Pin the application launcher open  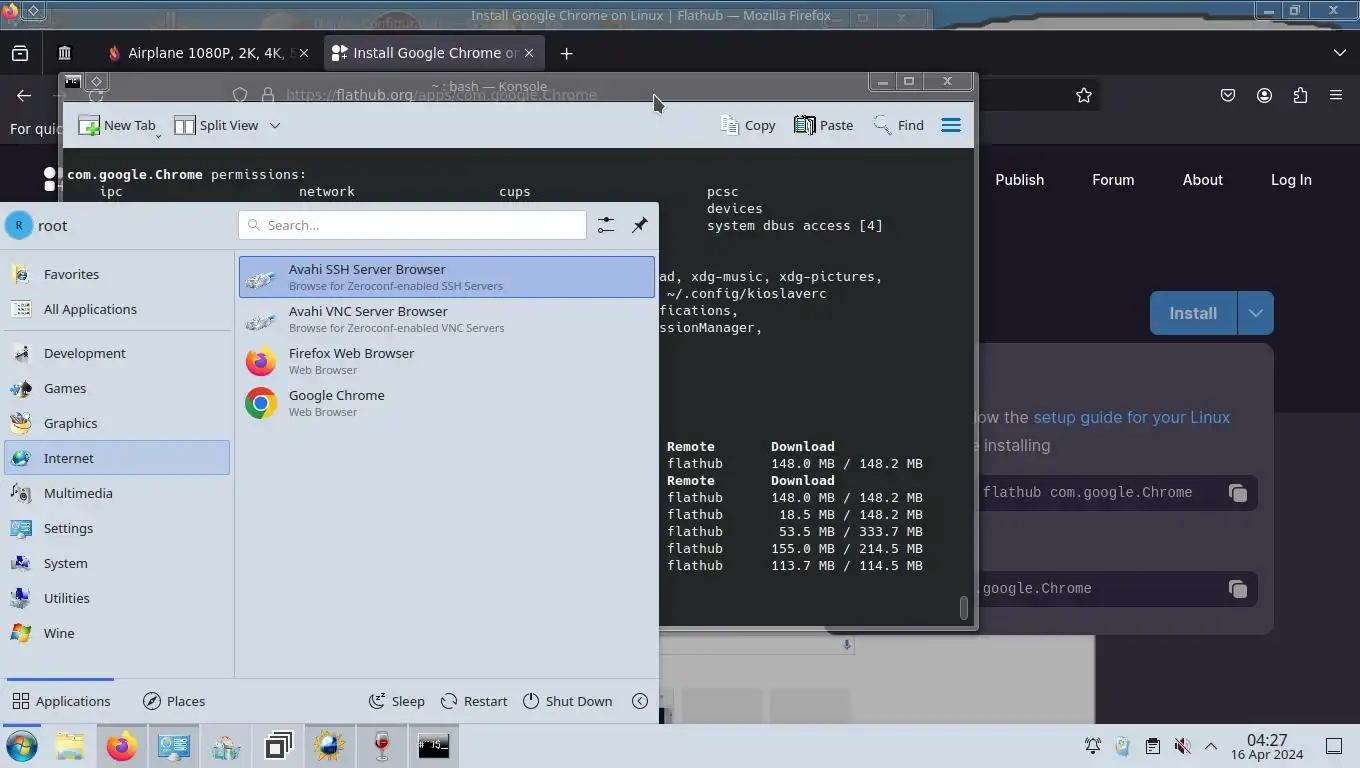point(640,225)
